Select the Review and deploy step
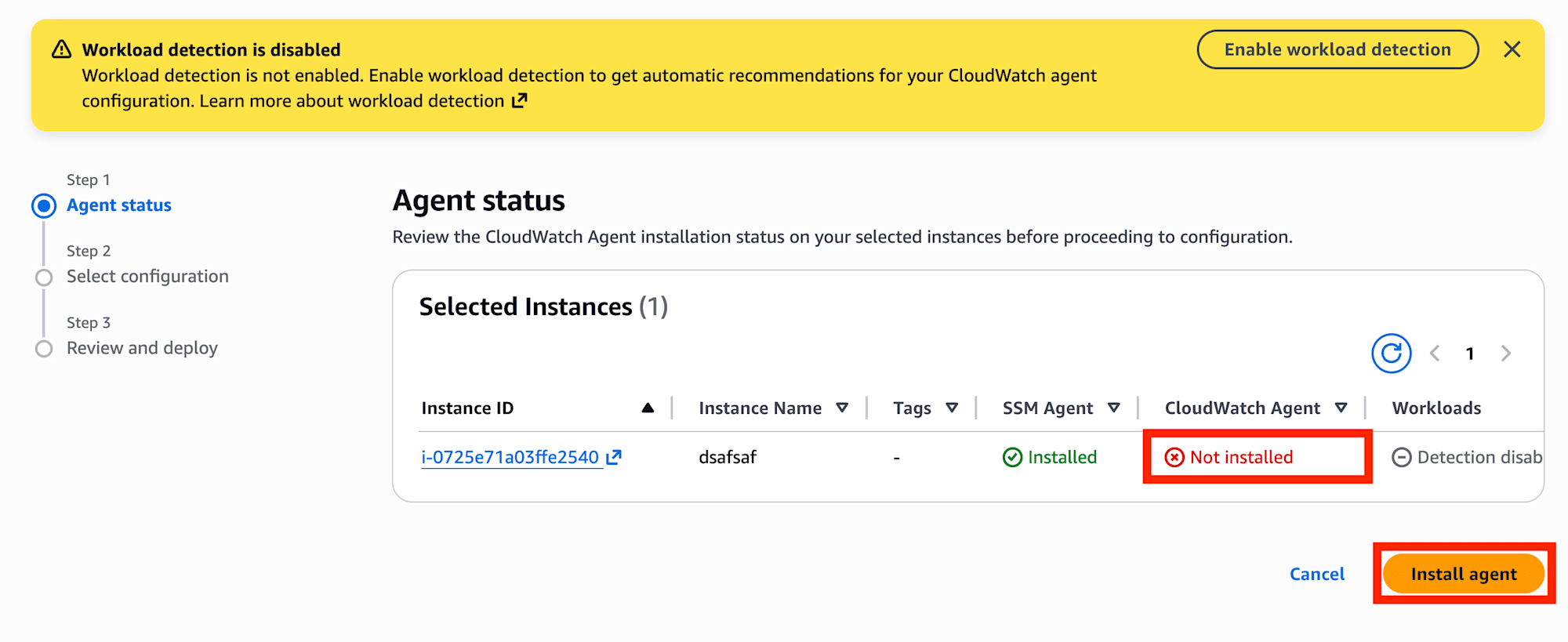 tap(142, 348)
